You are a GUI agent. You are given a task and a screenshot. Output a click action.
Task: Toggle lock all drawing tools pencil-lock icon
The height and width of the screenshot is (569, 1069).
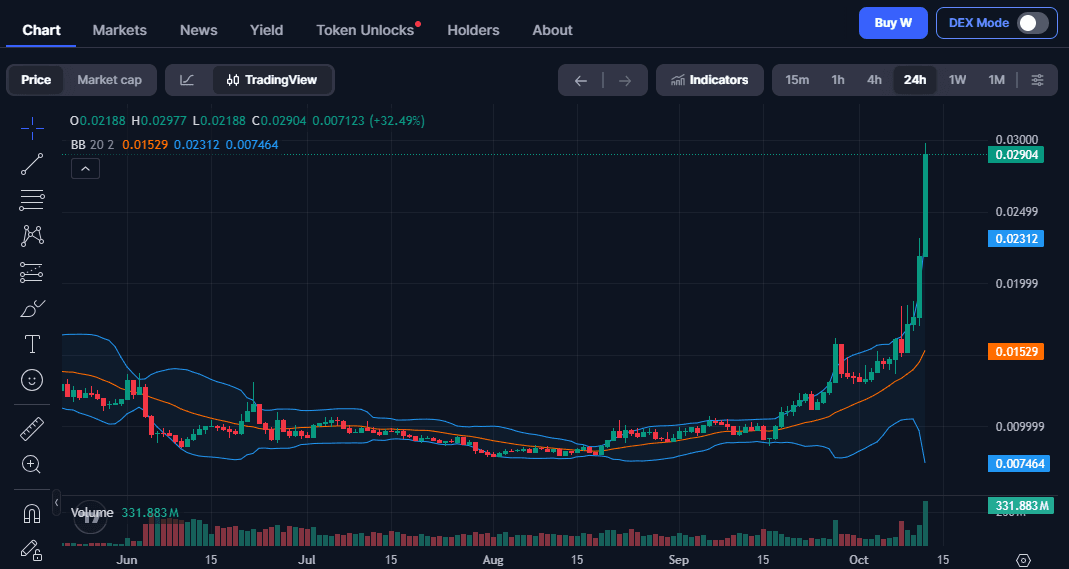(32, 549)
